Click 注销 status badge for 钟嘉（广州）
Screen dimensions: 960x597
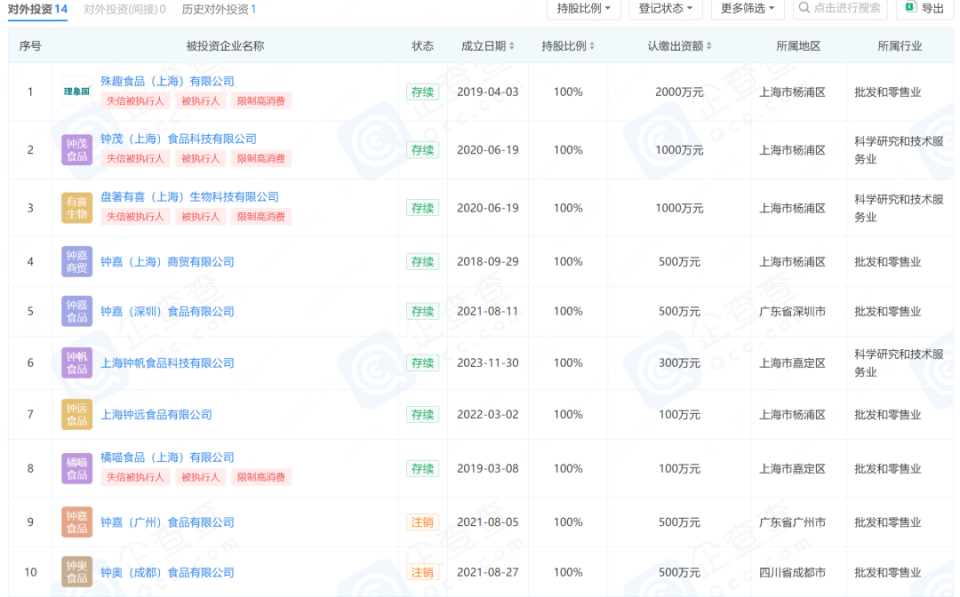(422, 522)
